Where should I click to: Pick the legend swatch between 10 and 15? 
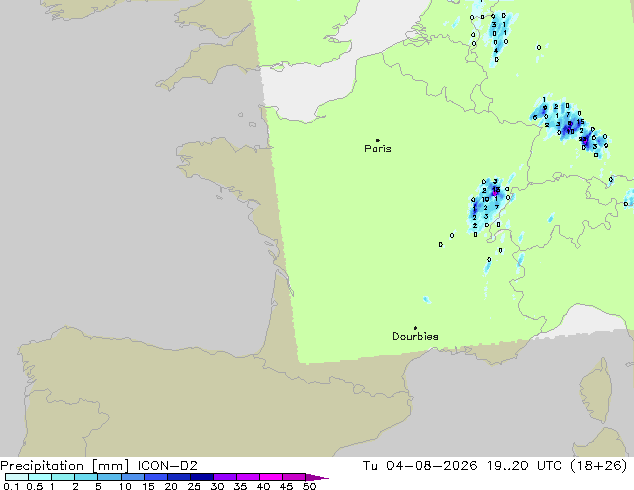(x=133, y=477)
